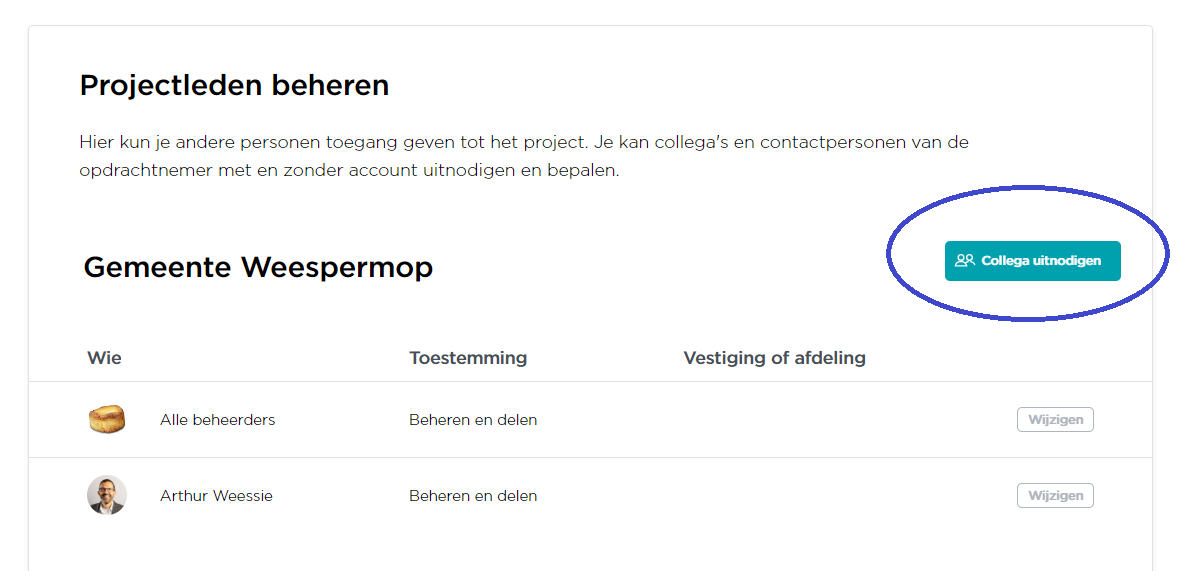This screenshot has height=571, width=1182.
Task: Click the empty Vestiging cell in Arthur Weessie row
Action: (x=774, y=496)
